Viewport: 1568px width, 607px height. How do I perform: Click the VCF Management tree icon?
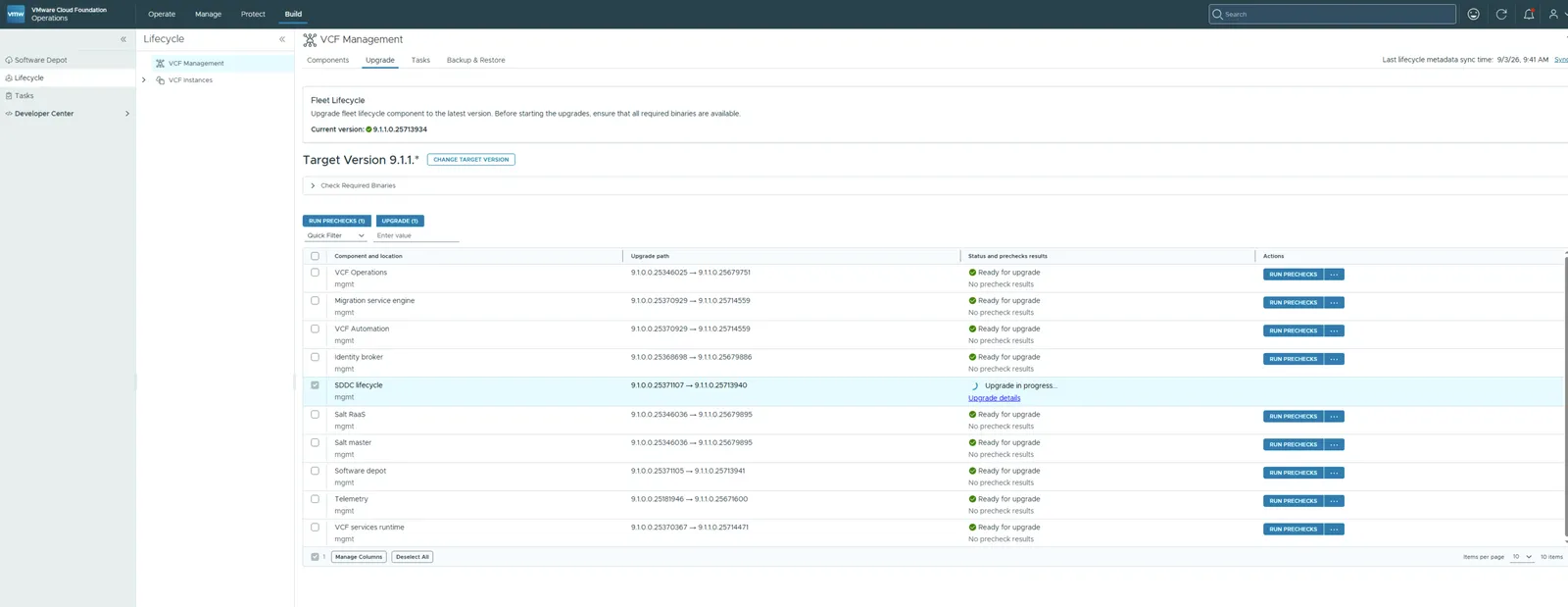(160, 63)
